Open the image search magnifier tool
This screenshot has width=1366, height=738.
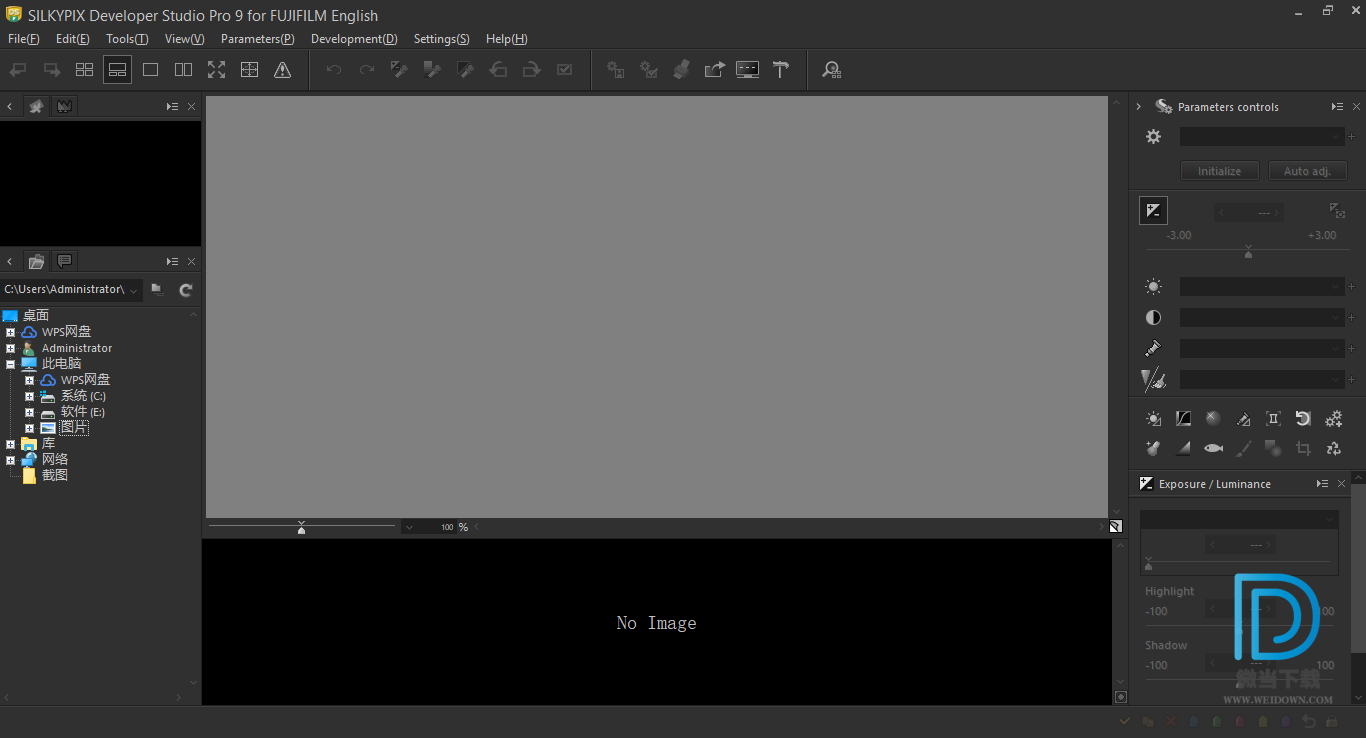[831, 70]
